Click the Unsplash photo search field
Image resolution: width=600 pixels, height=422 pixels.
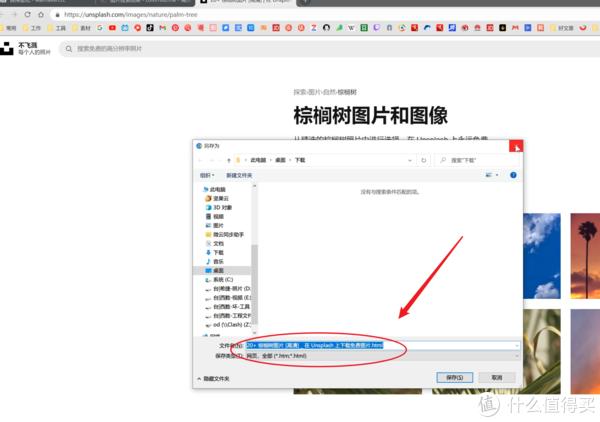point(329,49)
